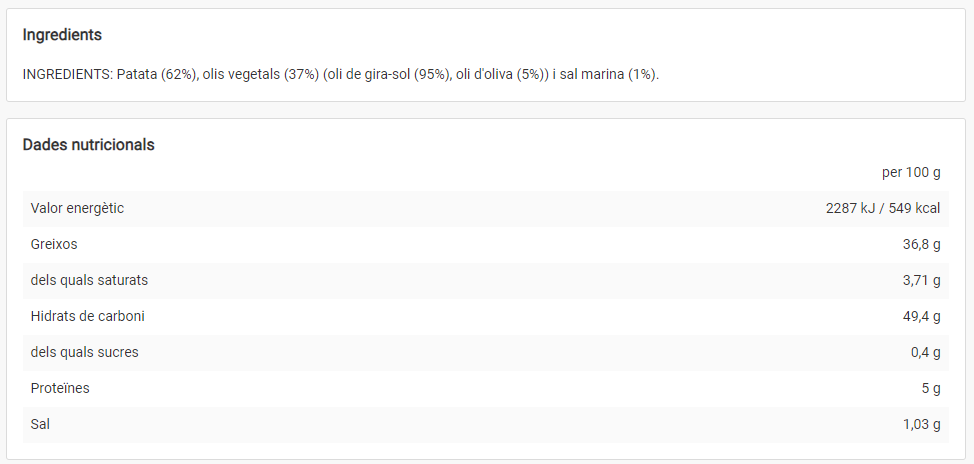Screen dimensions: 974x464
Task: Click the 3,71 g saturates value
Action: 921,280
